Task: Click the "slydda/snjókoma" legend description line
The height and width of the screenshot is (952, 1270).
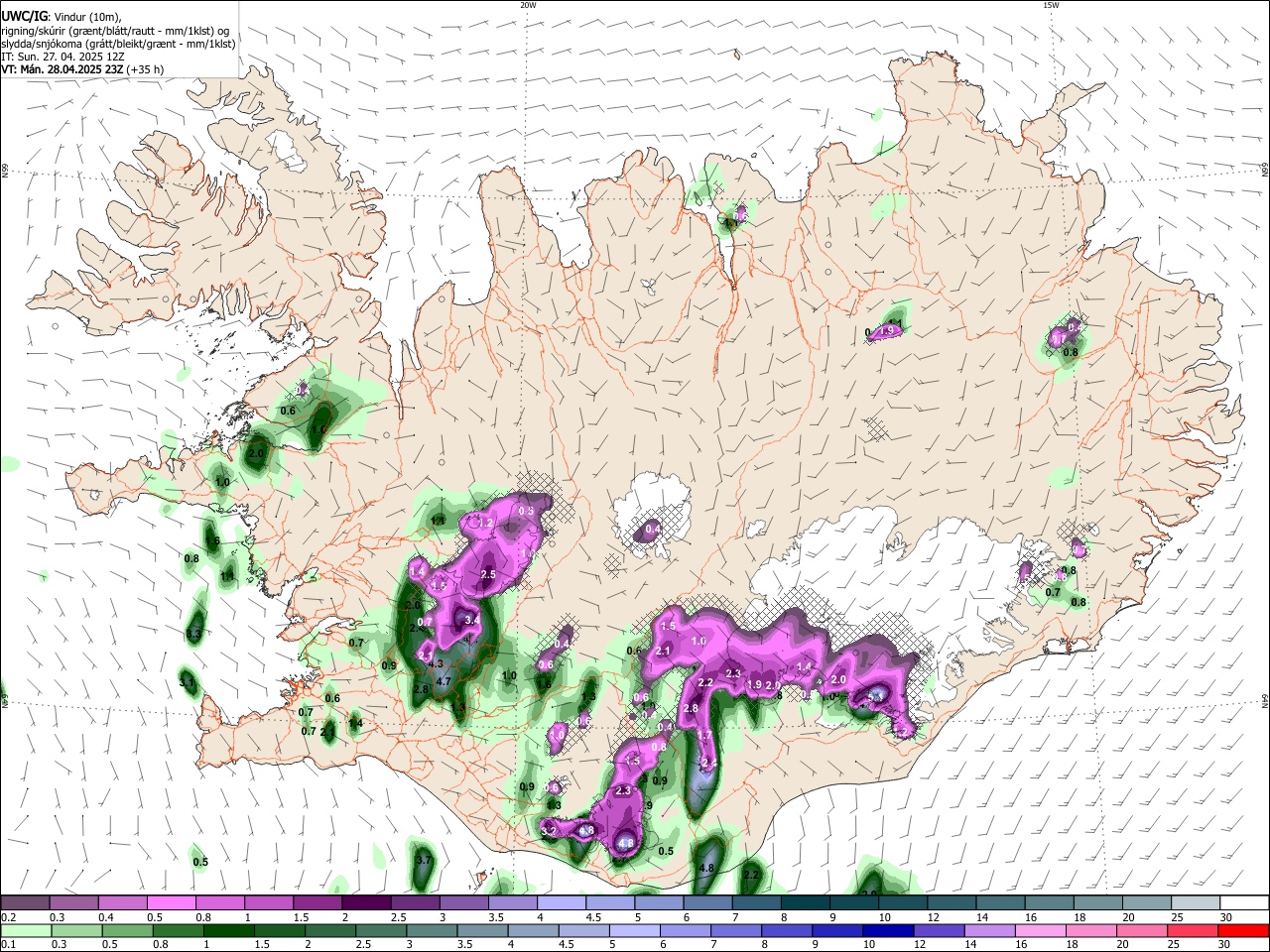Action: coord(118,44)
